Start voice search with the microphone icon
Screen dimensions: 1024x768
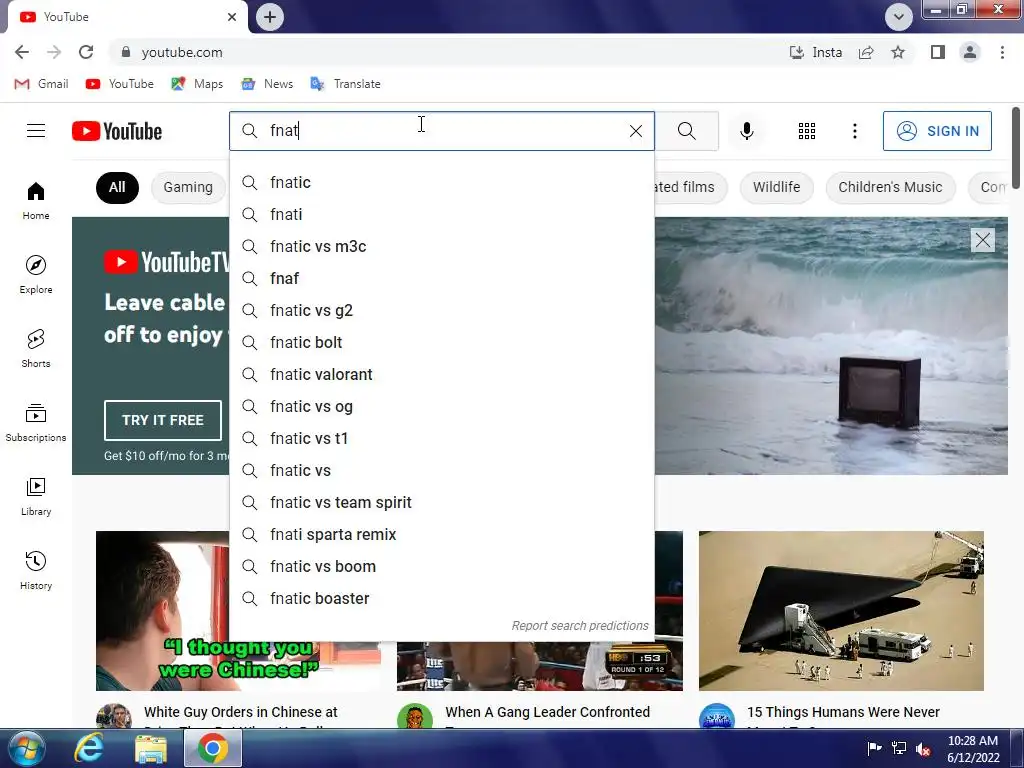coord(746,131)
